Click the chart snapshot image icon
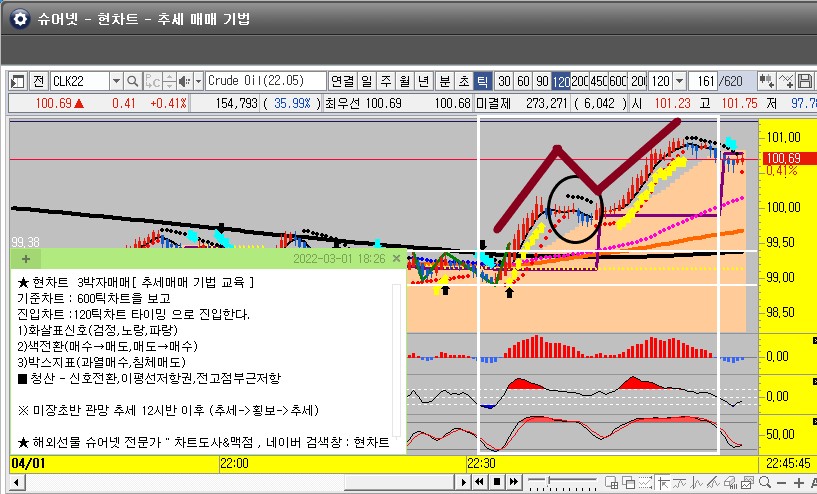This screenshot has height=494, width=817. tap(748, 482)
